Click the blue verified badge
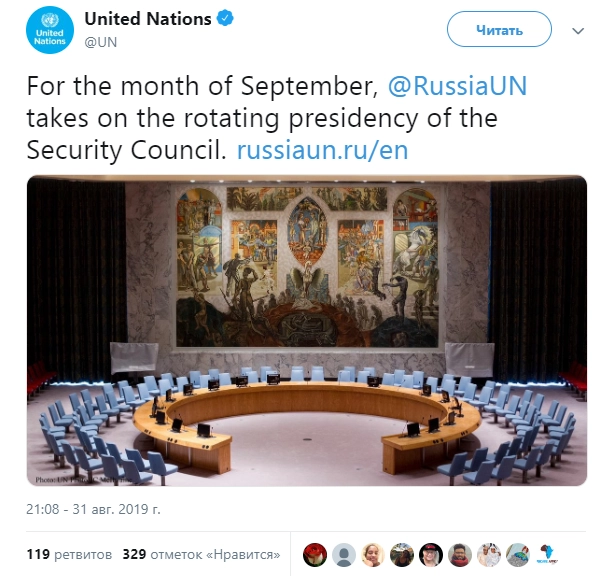The image size is (604, 576). pyautogui.click(x=226, y=19)
